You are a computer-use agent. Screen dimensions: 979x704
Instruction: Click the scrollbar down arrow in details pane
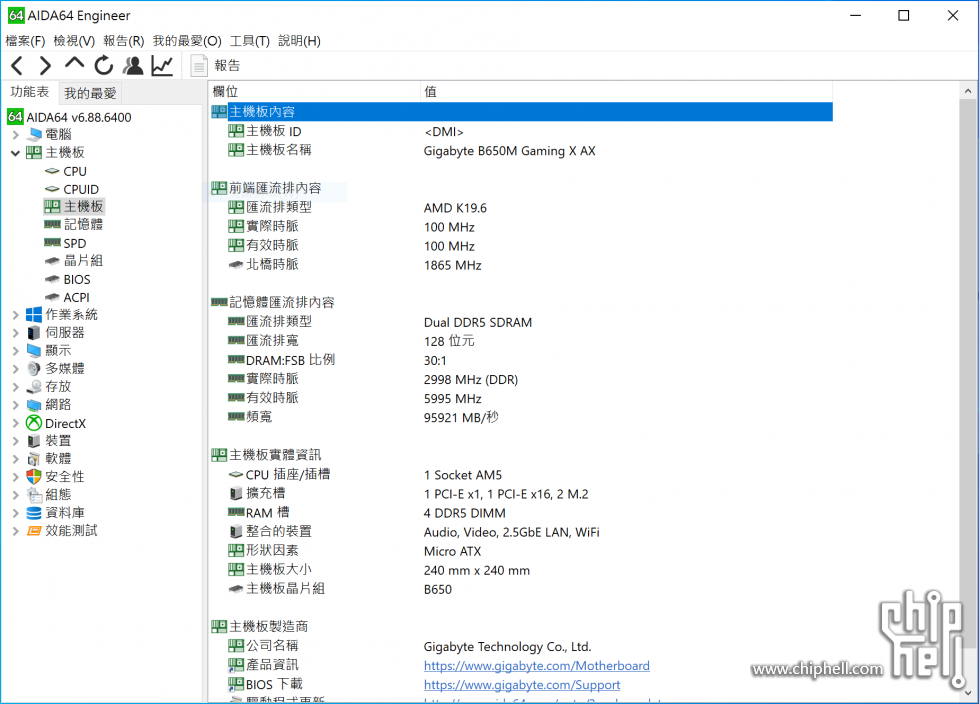(968, 692)
